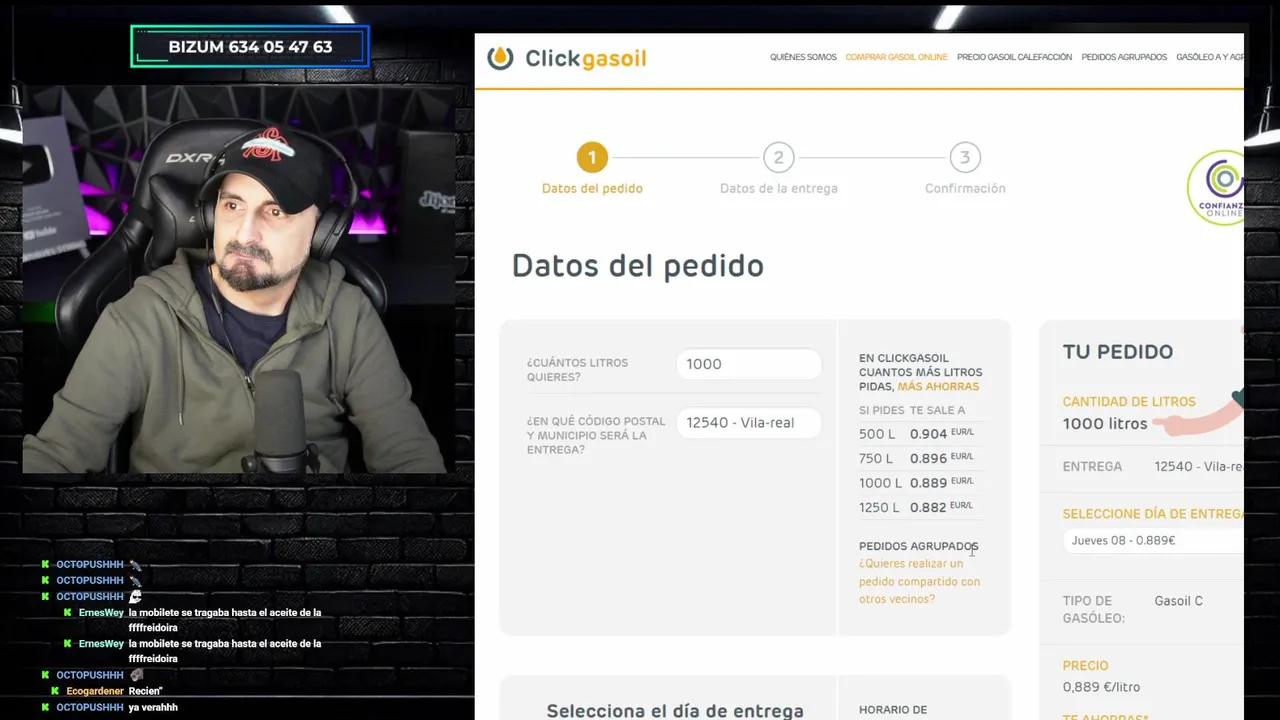1280x720 pixels.
Task: Click the 'ya verahhh' chat message
Action: [x=153, y=707]
